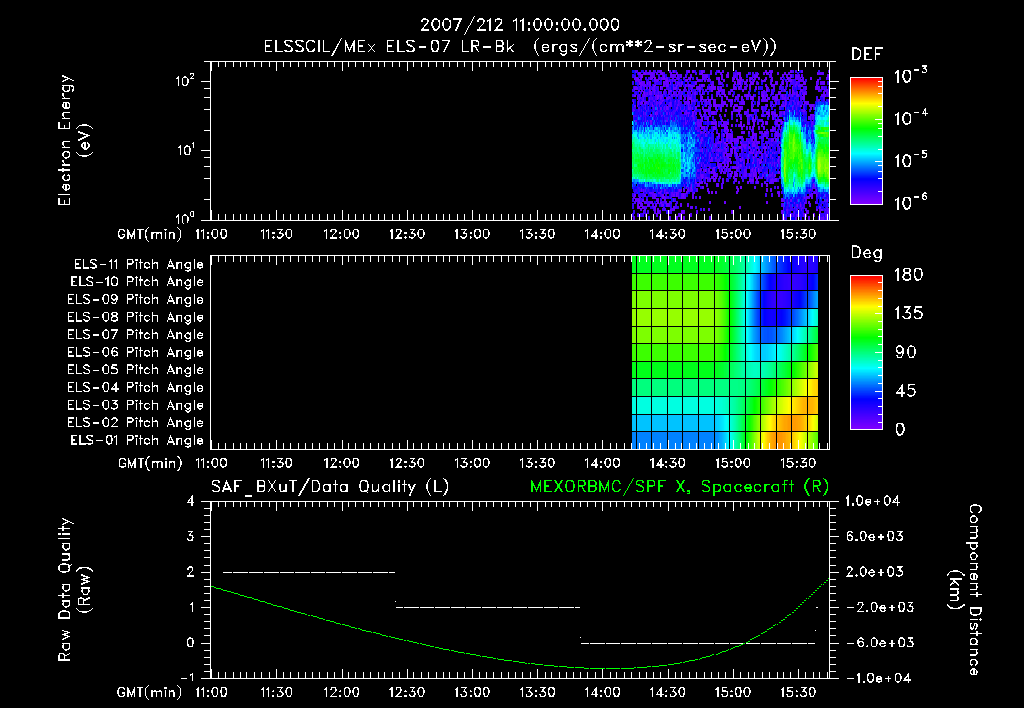Select the 'Electron Energy (eV)' axis label
Viewport: 1024px width, 708px height.
click(74, 140)
